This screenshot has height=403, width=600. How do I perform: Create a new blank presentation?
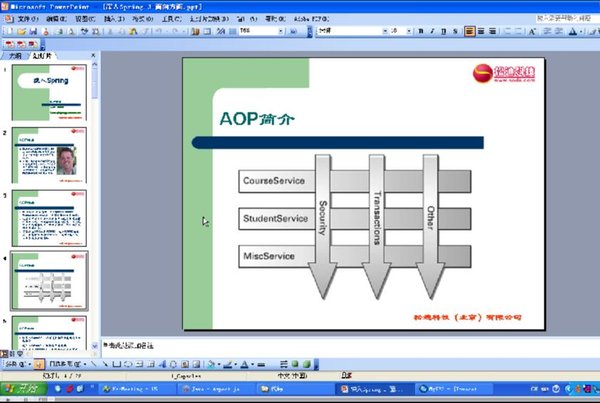click(x=10, y=31)
